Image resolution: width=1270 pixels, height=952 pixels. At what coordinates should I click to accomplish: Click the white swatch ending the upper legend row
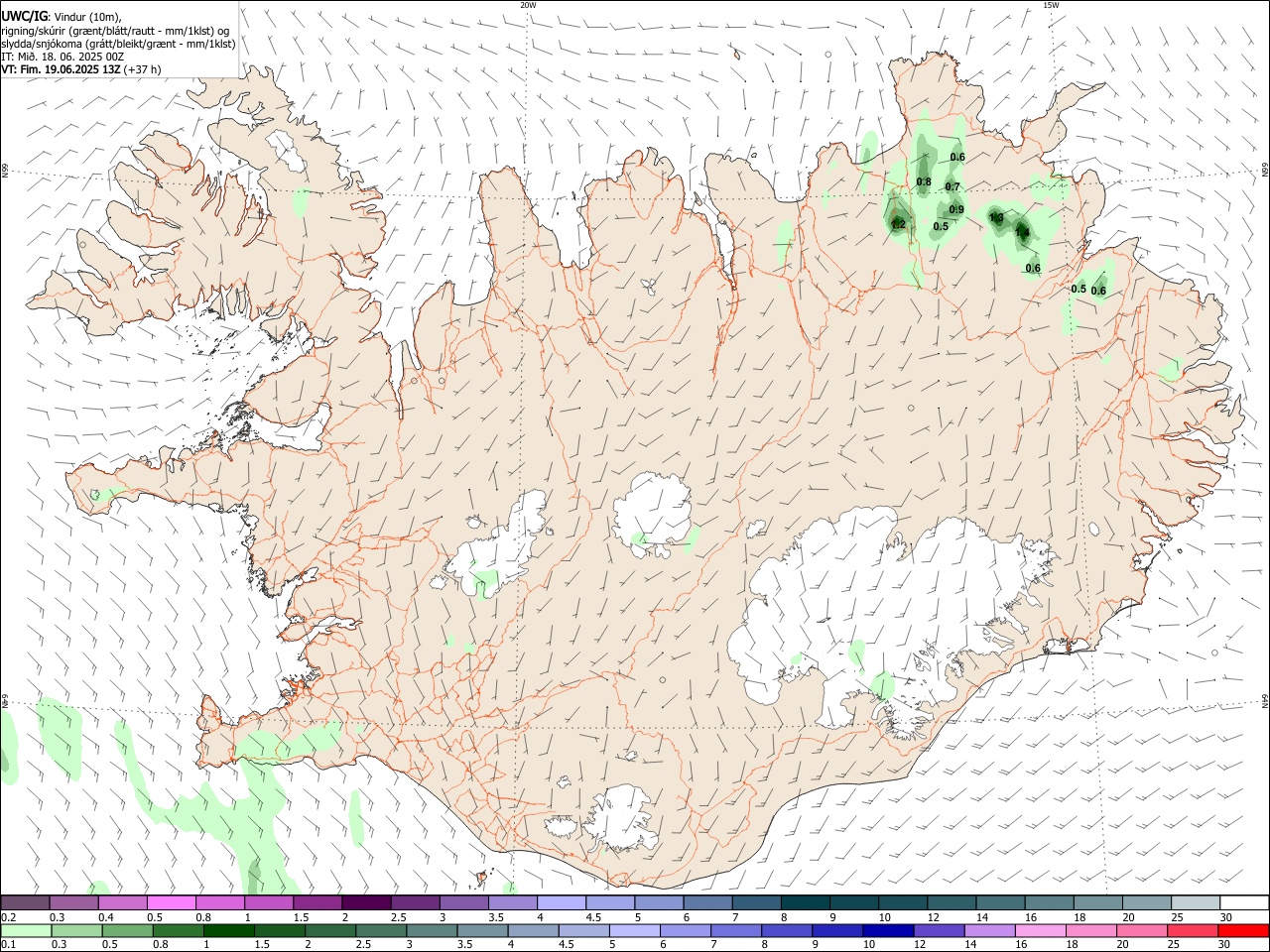coord(1243,902)
